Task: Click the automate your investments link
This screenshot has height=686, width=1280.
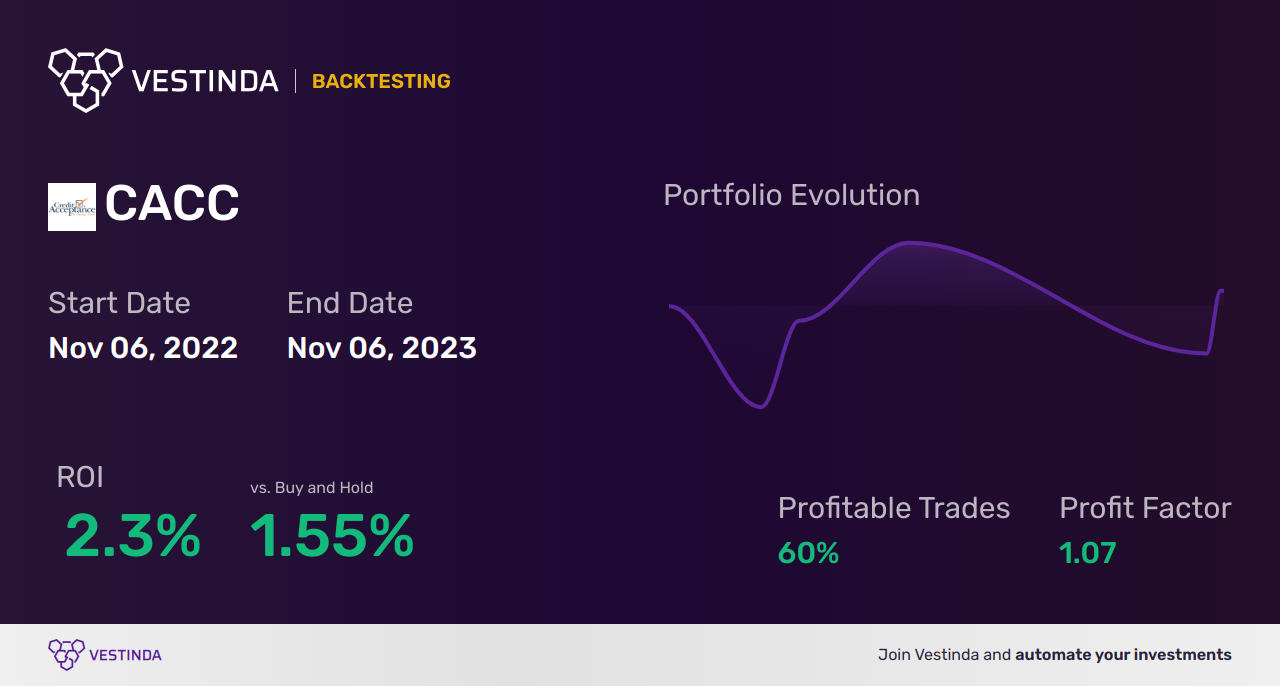Action: tap(1124, 655)
